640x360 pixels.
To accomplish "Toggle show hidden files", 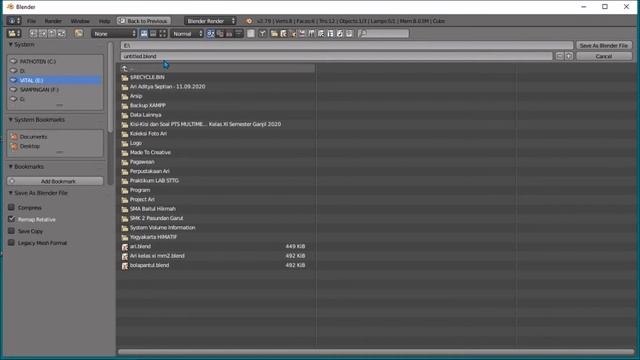I will 251,33.
